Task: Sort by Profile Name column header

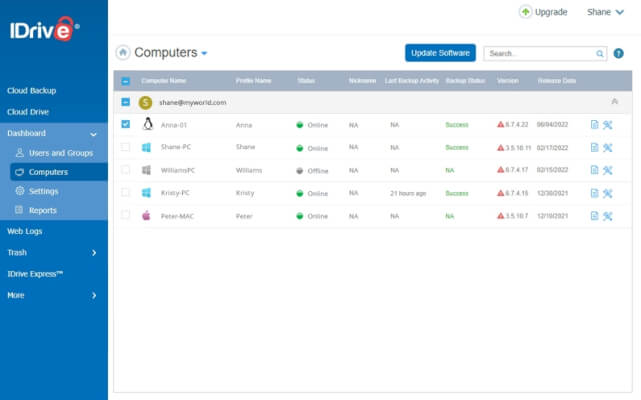Action: coord(253,81)
